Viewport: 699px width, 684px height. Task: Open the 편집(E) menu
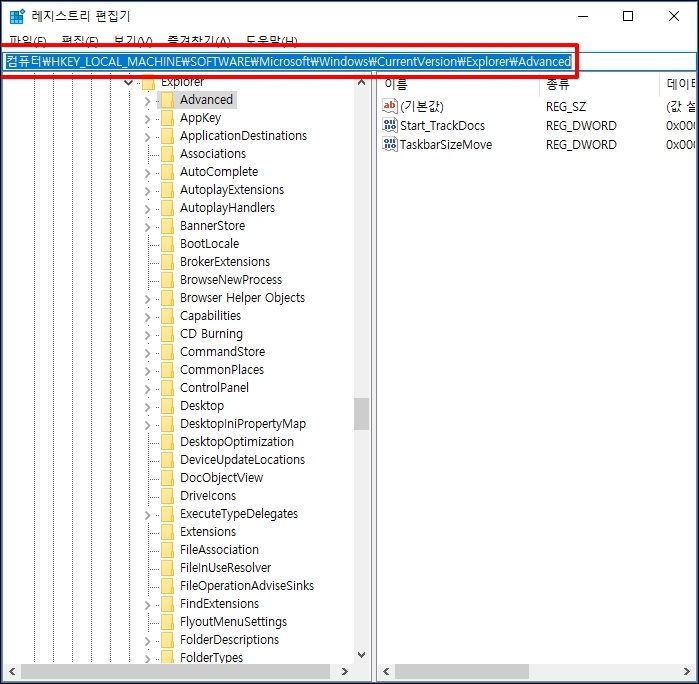80,41
